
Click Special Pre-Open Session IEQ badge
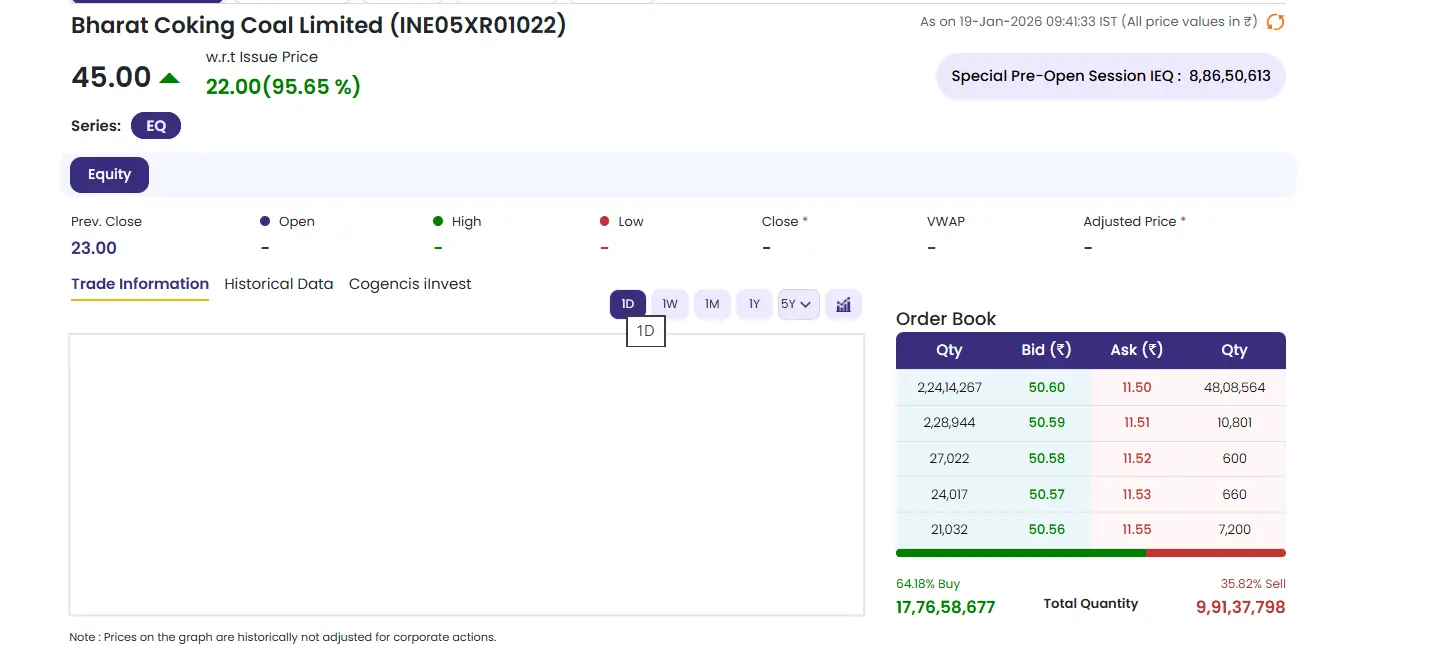tap(1110, 76)
